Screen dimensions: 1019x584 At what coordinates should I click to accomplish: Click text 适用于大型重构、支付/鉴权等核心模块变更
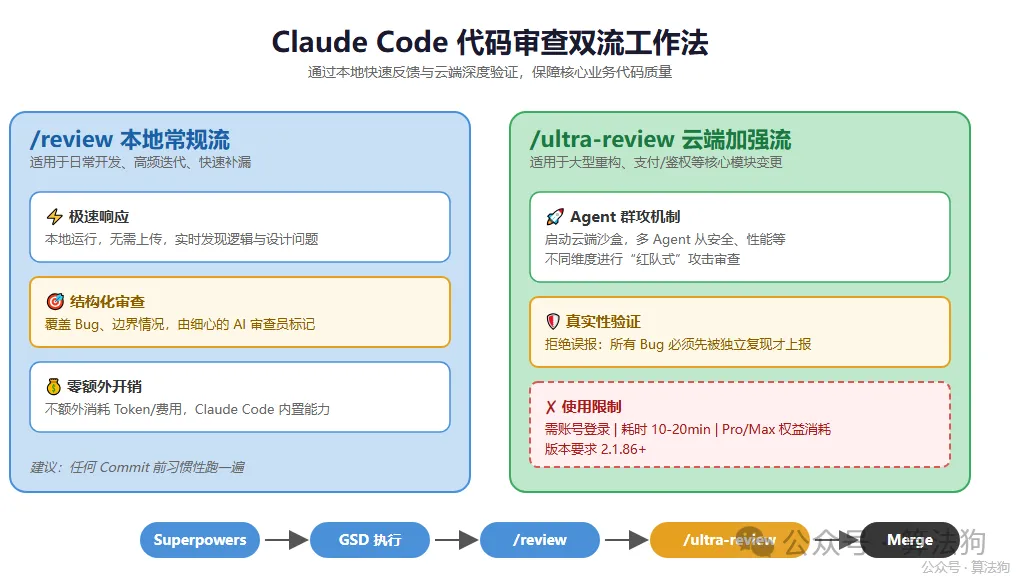(x=656, y=162)
